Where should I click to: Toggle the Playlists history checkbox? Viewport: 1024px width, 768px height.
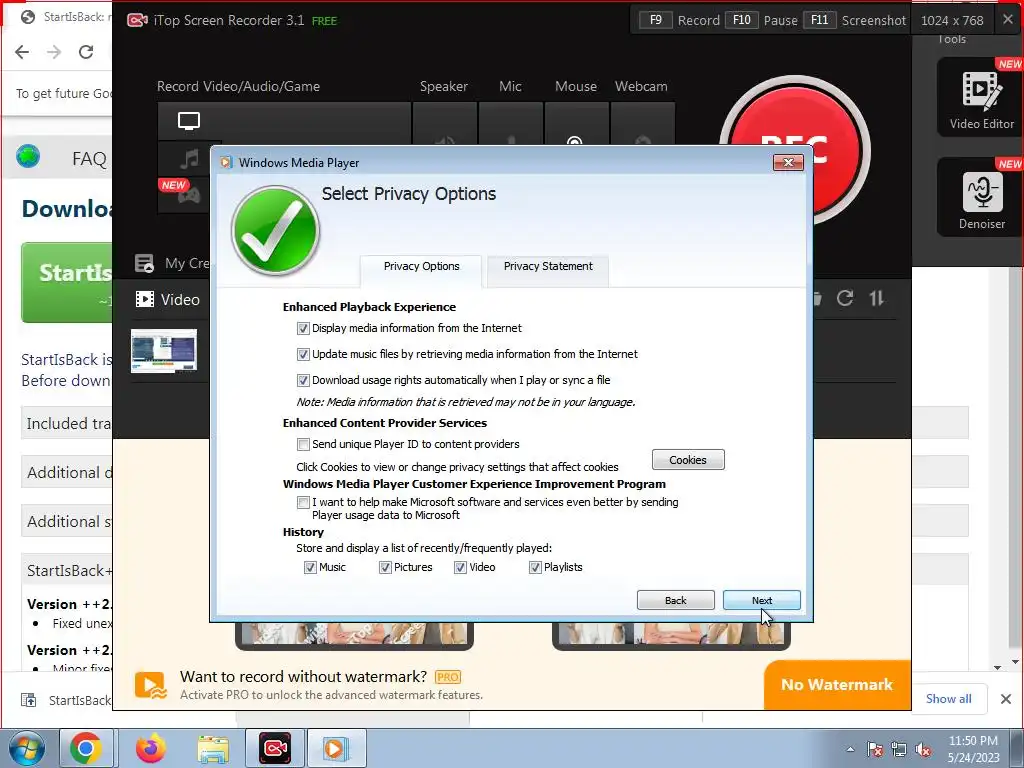coord(535,568)
